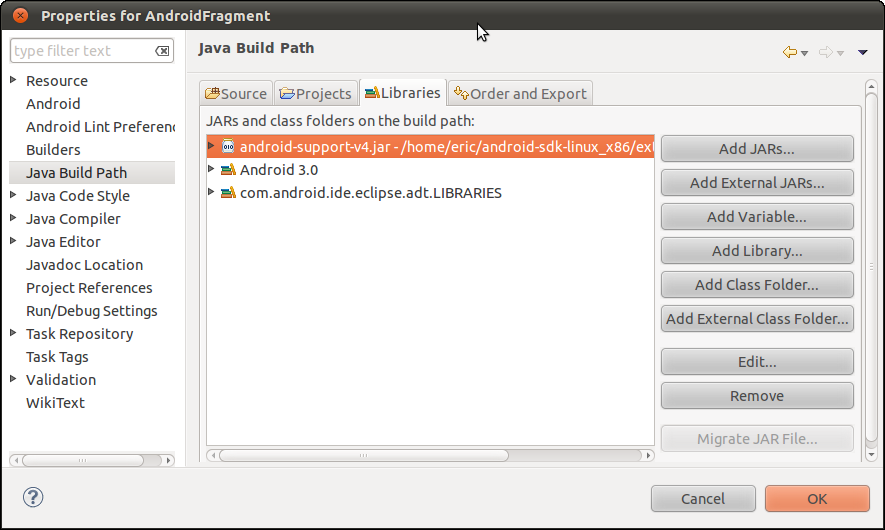Click the Order and Export tab icon
Screen dimensions: 885x530
pos(461,93)
